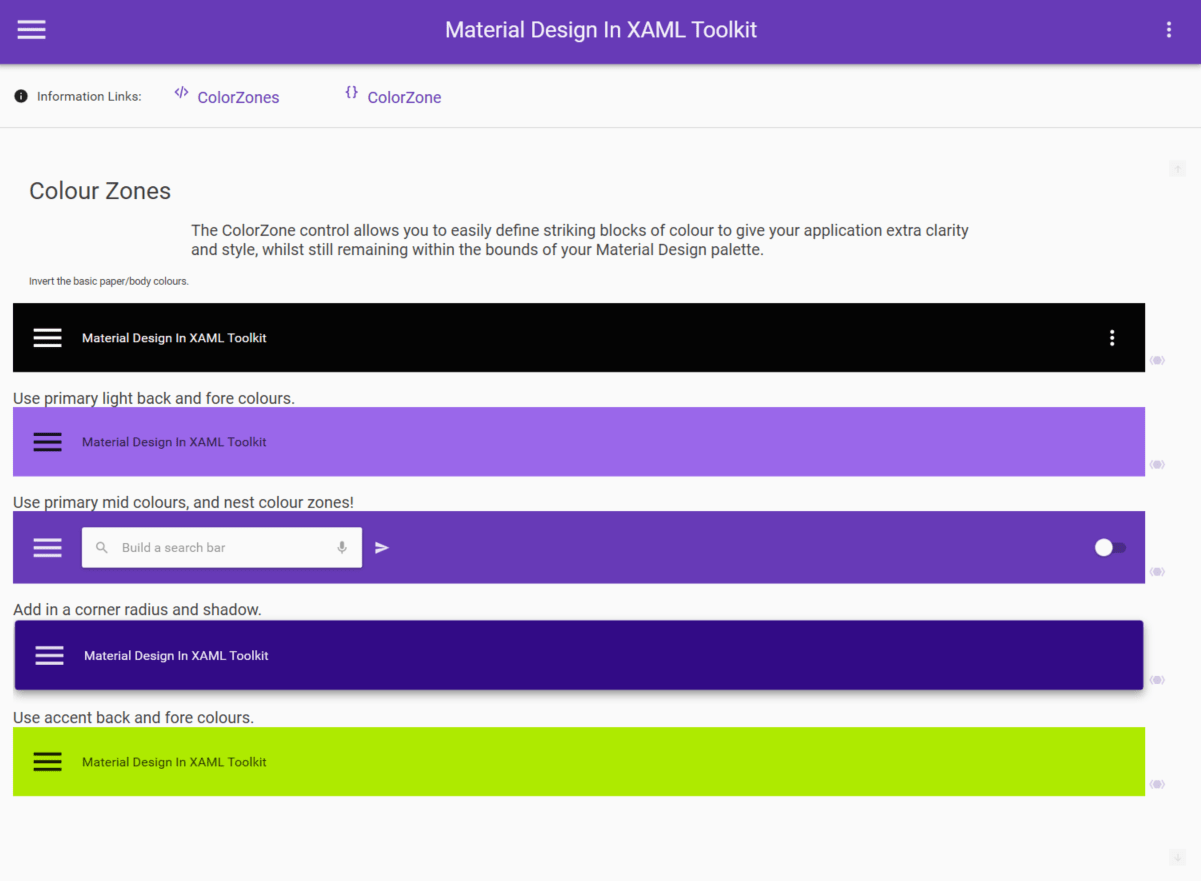
Task: Click the hamburger icon in the lime accent zone
Action: pyautogui.click(x=48, y=762)
